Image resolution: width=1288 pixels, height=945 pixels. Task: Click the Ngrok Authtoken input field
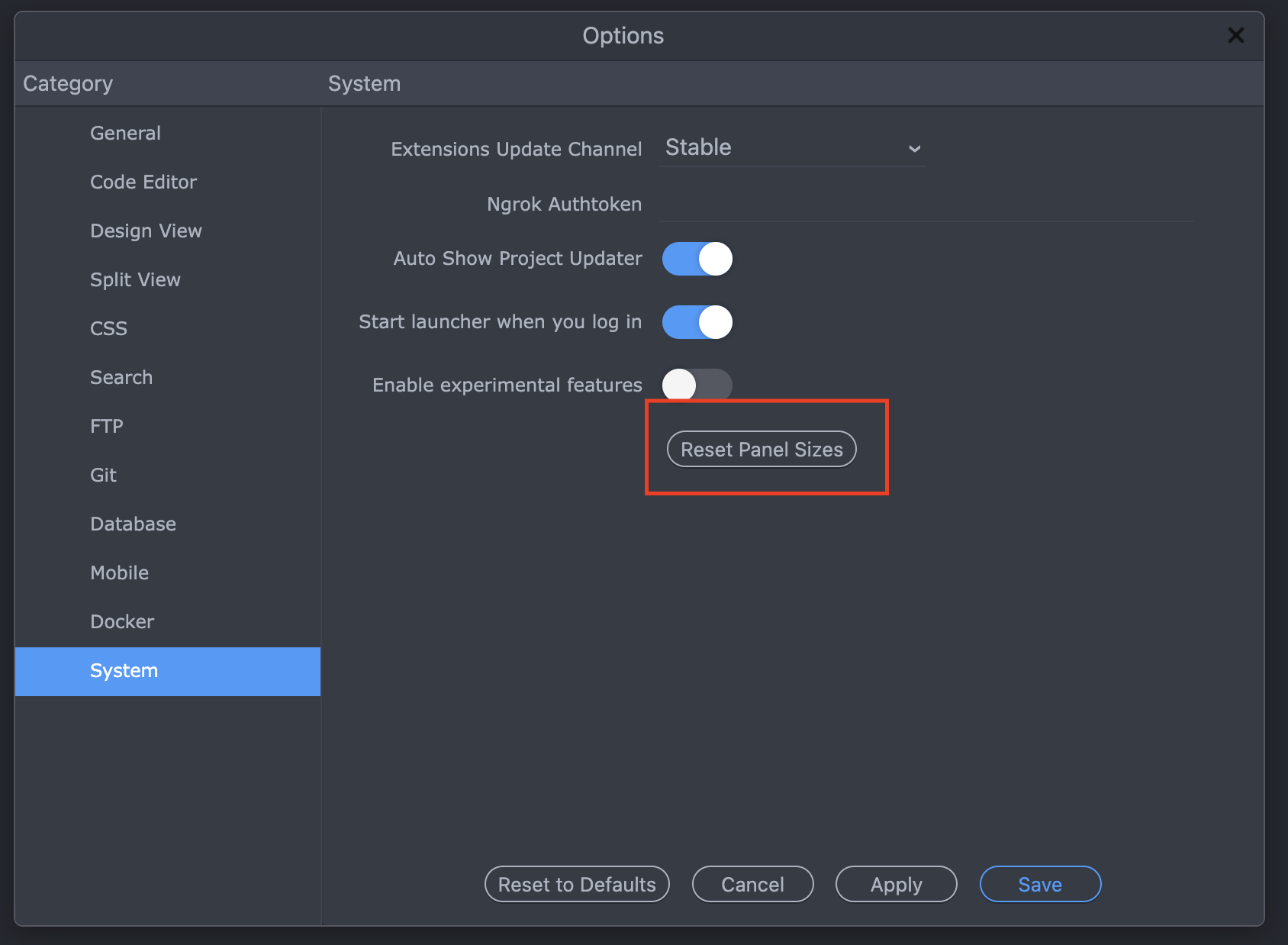pos(925,205)
